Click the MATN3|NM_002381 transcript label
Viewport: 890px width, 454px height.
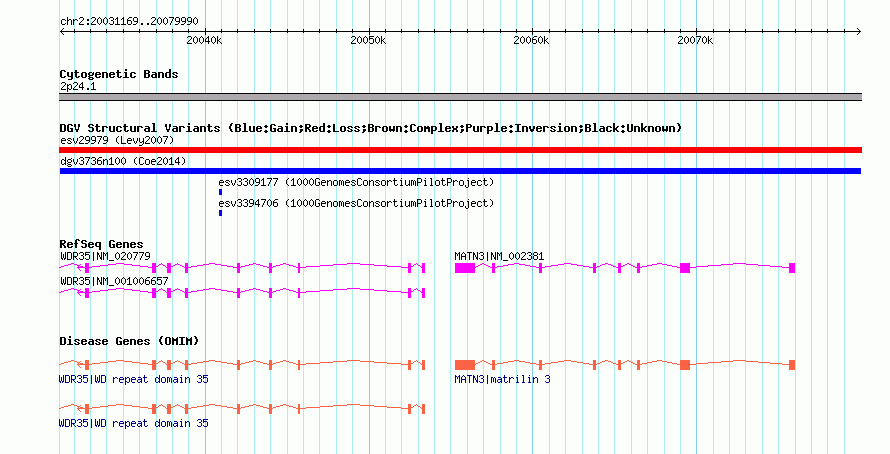[499, 256]
